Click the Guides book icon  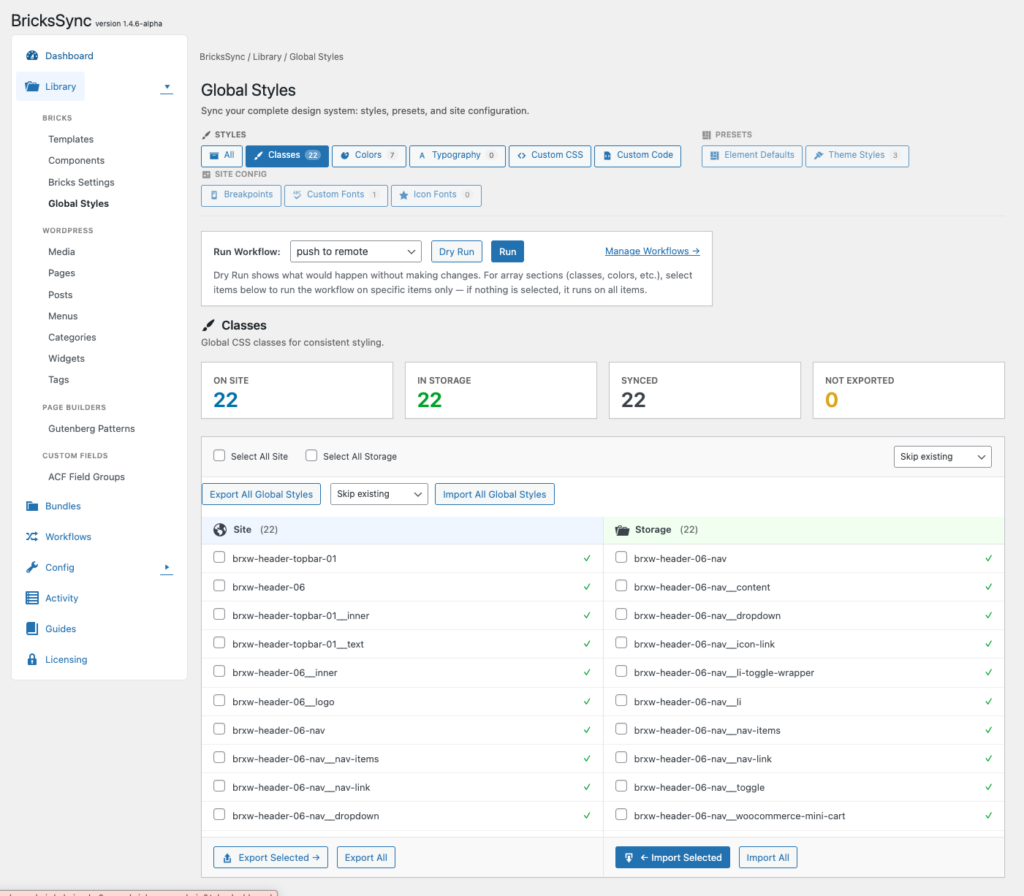pos(32,629)
